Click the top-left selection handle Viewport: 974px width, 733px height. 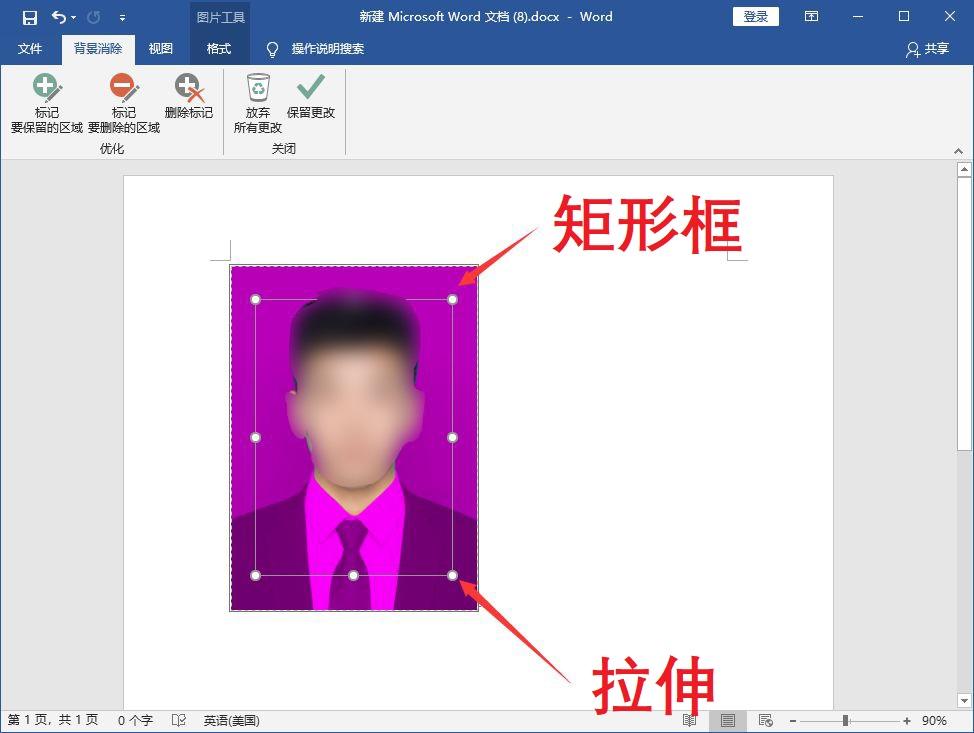pyautogui.click(x=255, y=299)
